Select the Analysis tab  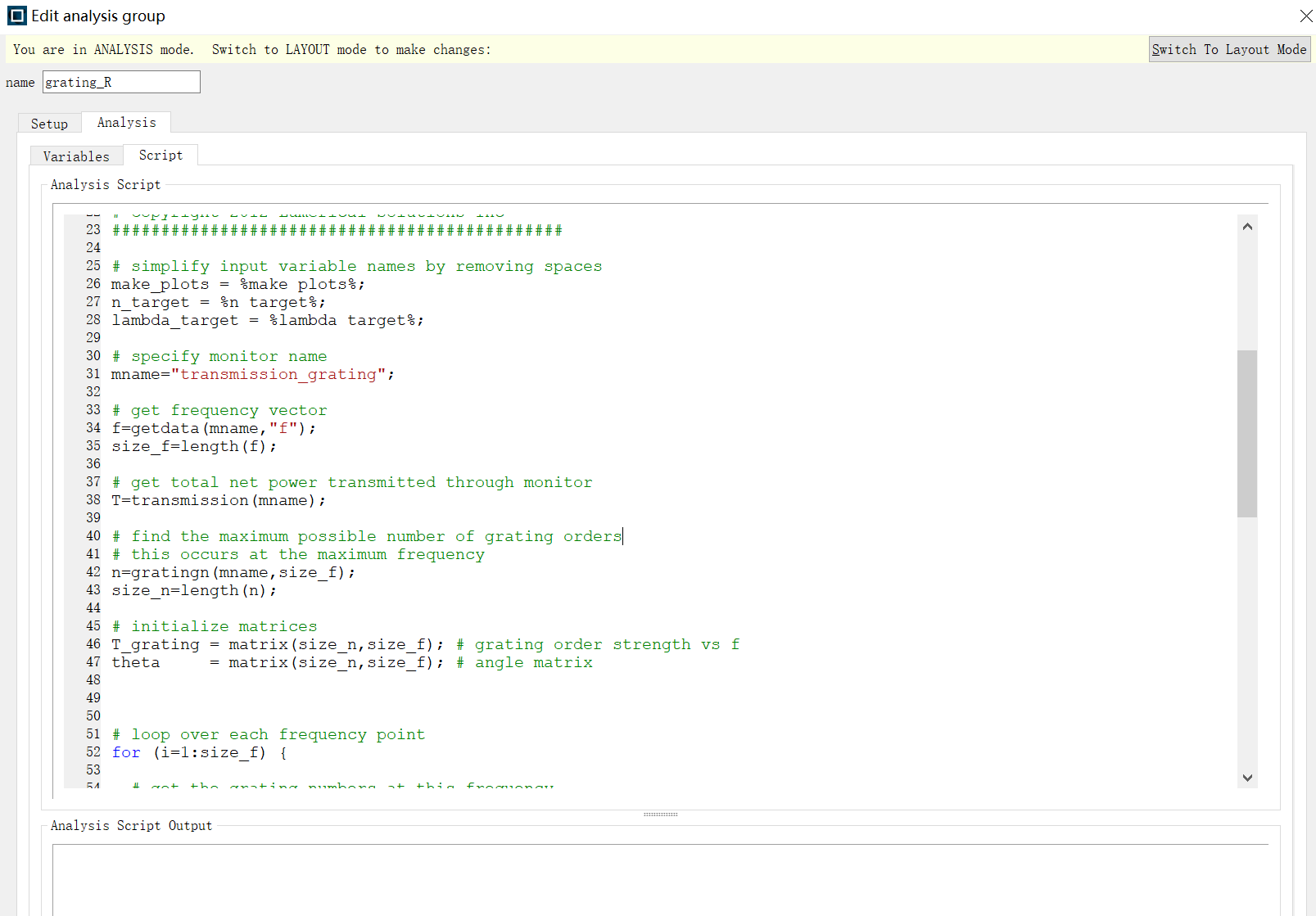[126, 122]
